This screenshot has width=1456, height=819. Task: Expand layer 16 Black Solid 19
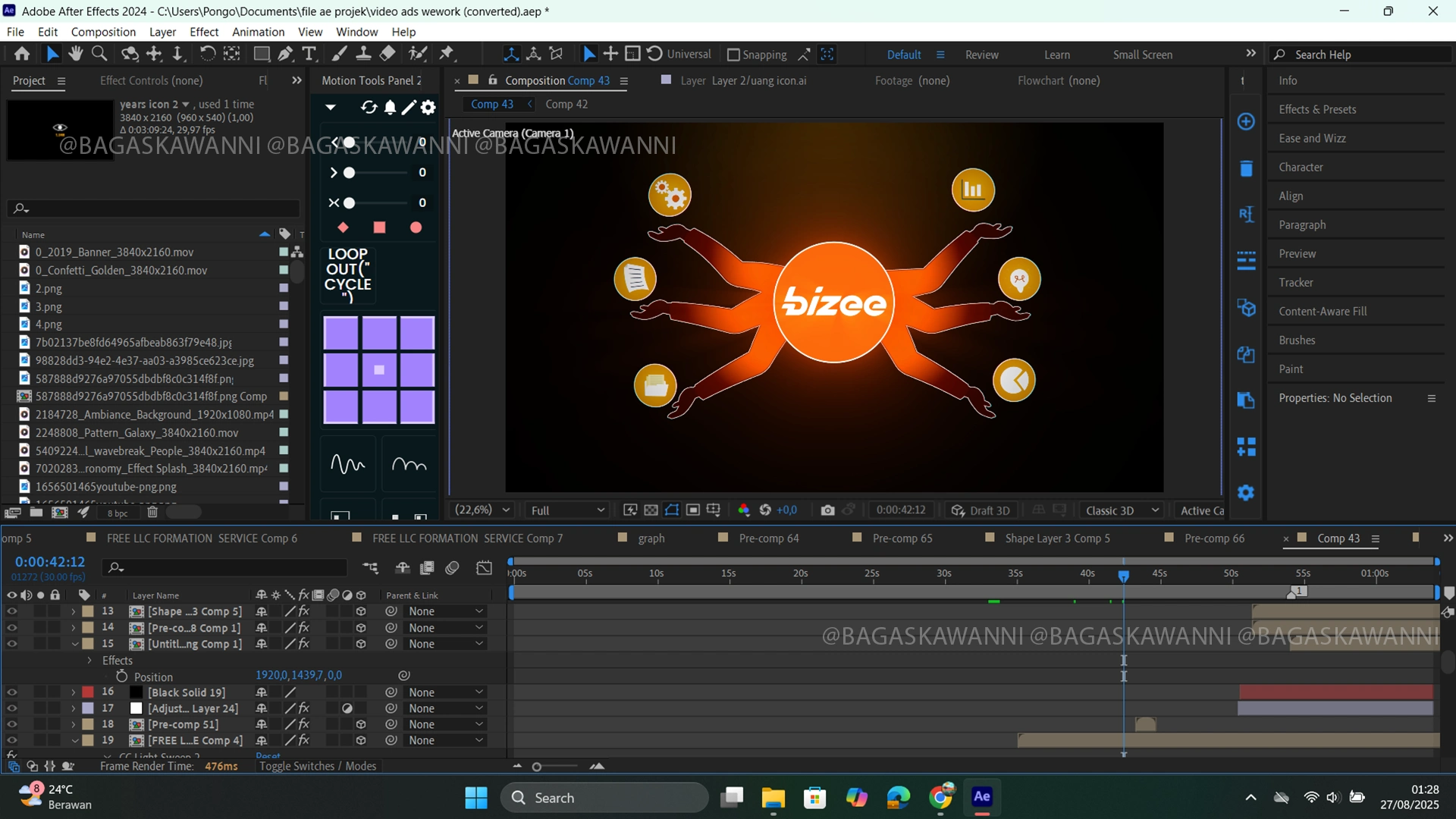(74, 692)
